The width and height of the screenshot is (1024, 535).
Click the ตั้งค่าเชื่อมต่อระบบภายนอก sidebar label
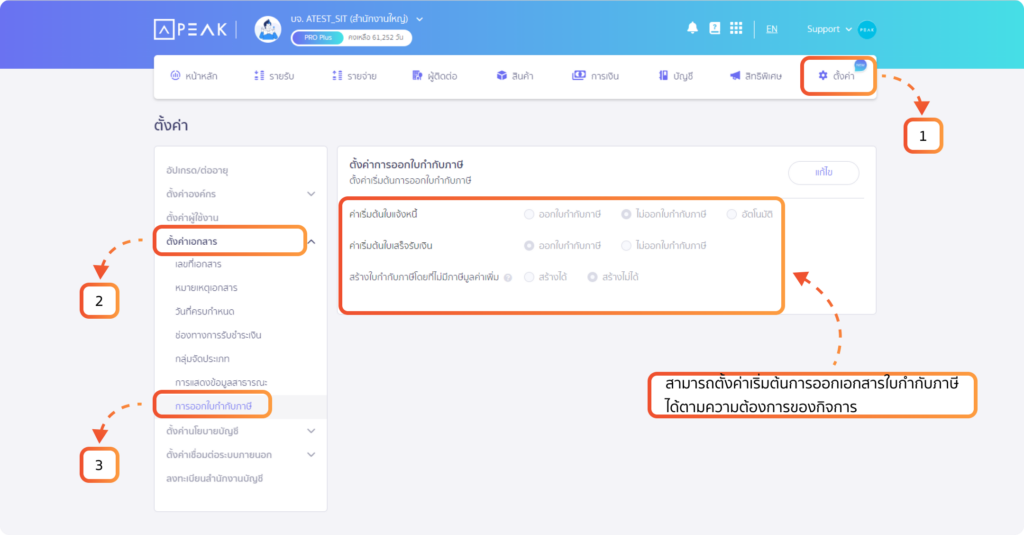(219, 455)
